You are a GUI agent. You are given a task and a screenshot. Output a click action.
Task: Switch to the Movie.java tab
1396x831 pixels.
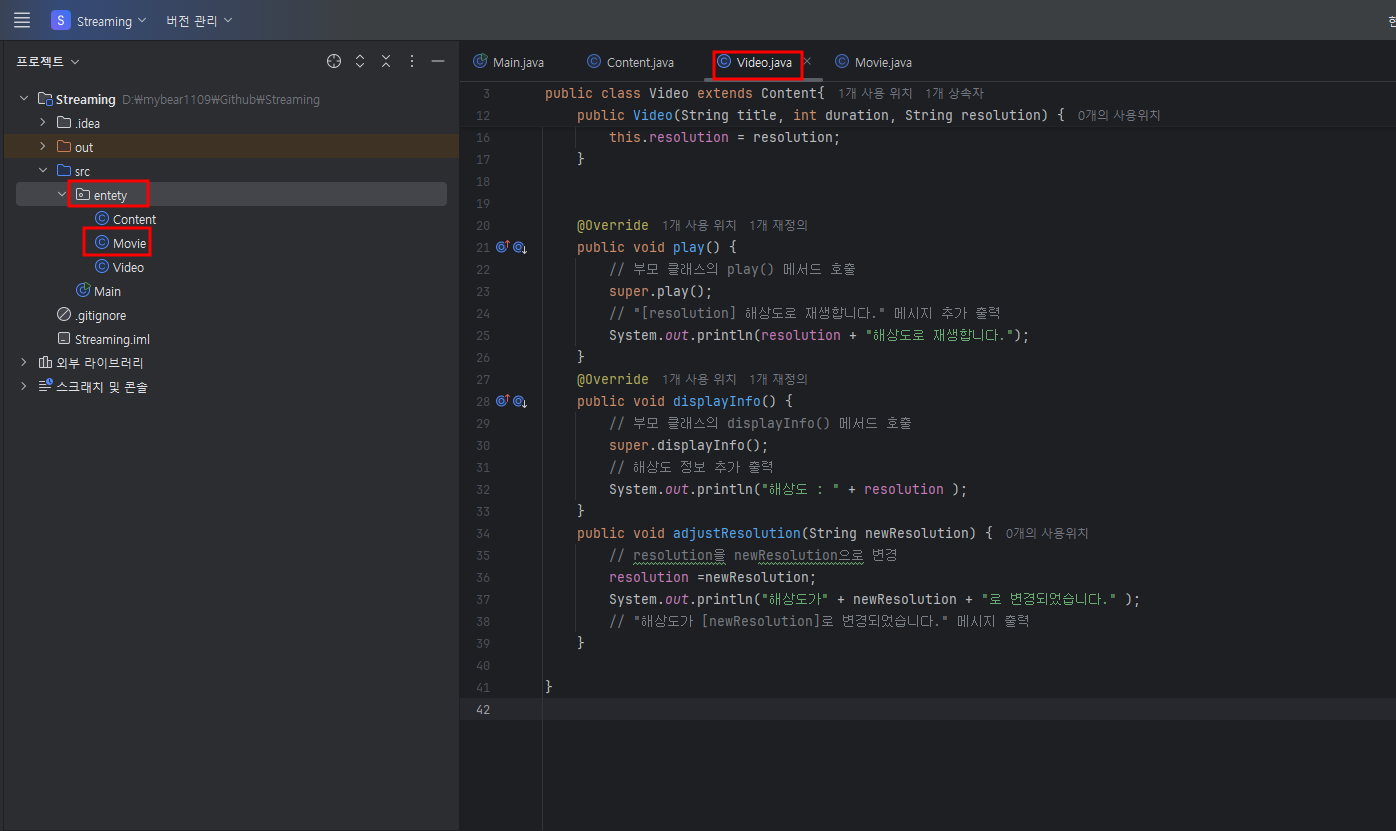(x=874, y=62)
